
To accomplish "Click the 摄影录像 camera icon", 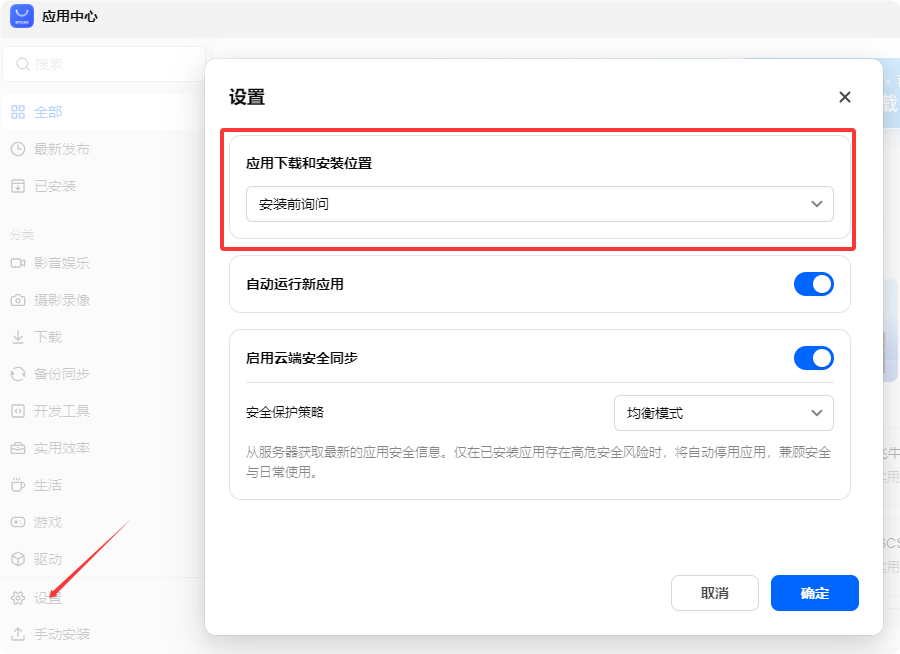I will click(x=18, y=300).
